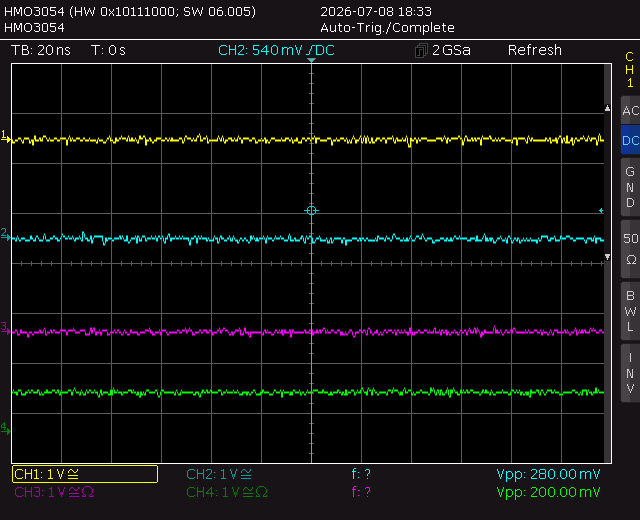
Task: Click the CH1 side menu title
Action: (630, 70)
